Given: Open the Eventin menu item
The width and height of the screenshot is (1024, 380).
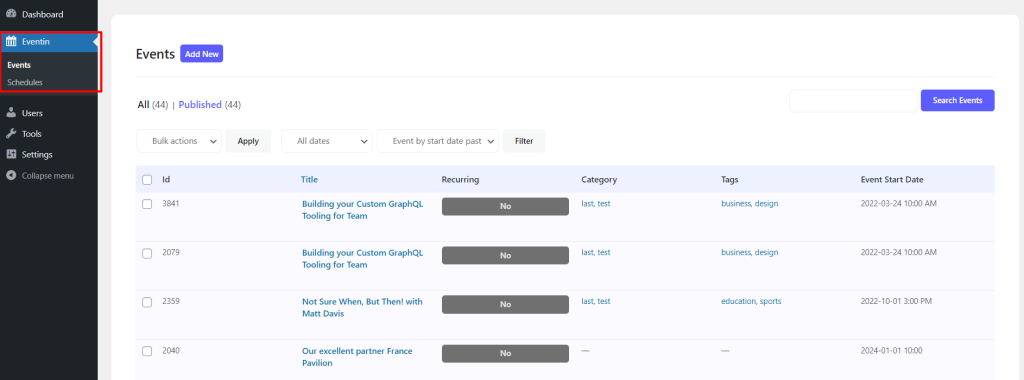Looking at the screenshot, I should (x=49, y=42).
